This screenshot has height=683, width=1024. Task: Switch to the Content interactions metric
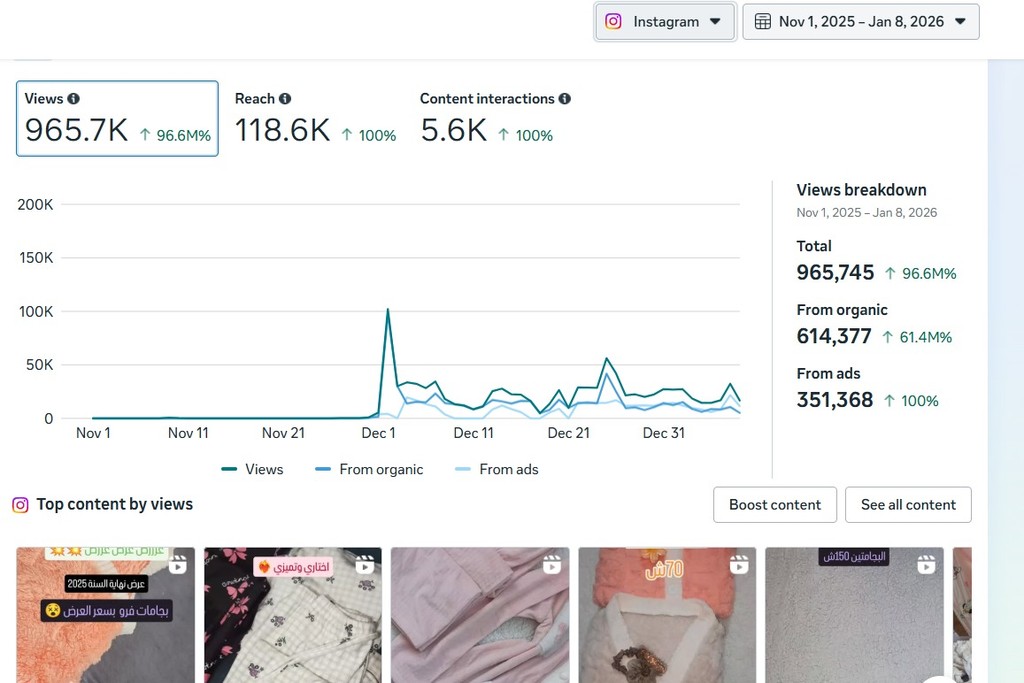(495, 118)
